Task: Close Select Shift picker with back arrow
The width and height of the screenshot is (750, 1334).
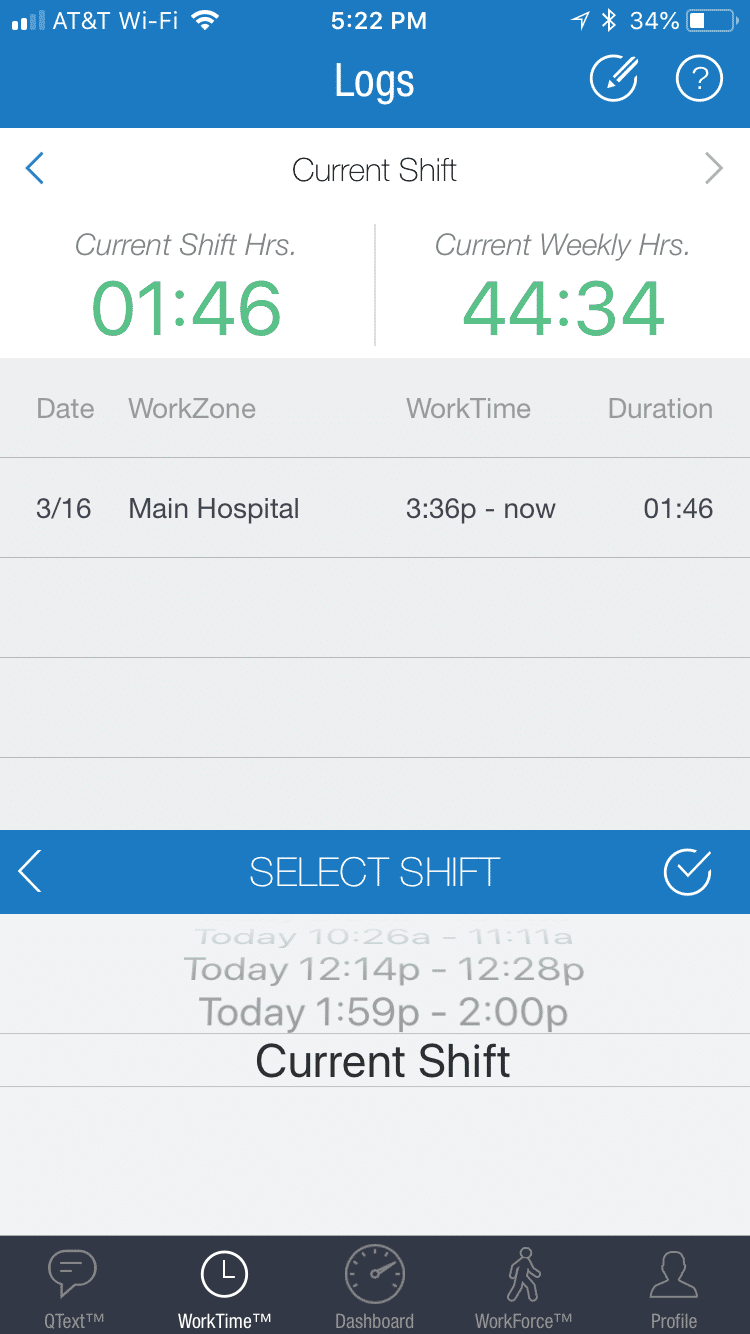Action: pyautogui.click(x=31, y=872)
